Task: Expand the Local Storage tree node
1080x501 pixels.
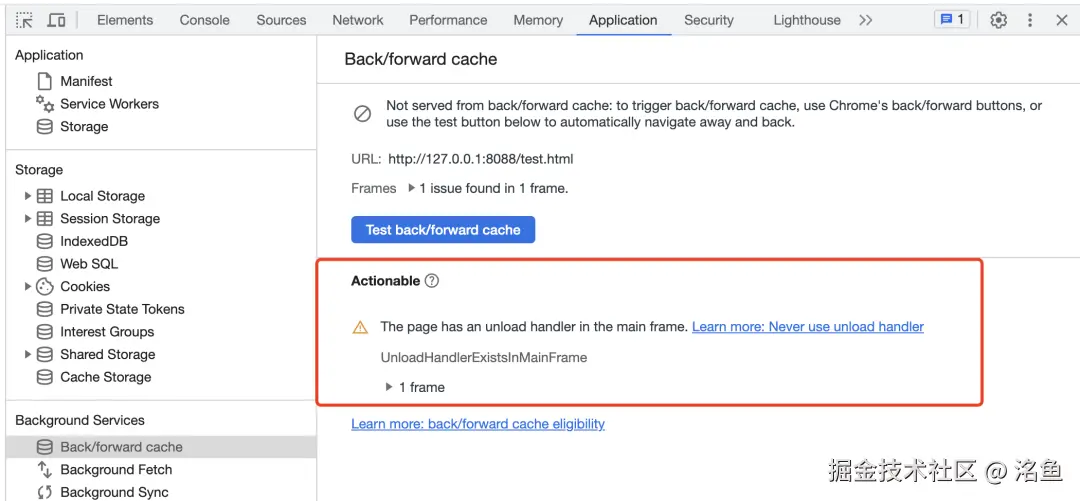Action: (28, 196)
